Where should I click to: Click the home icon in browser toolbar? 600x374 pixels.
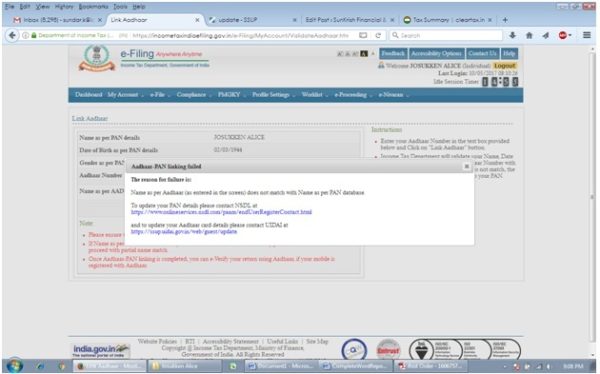(x=529, y=35)
